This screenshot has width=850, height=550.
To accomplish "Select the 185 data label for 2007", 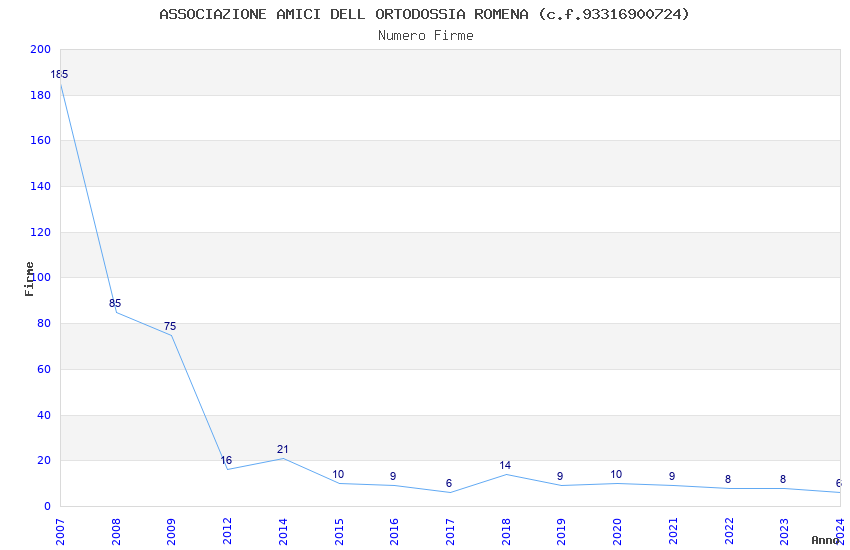I will [59, 74].
